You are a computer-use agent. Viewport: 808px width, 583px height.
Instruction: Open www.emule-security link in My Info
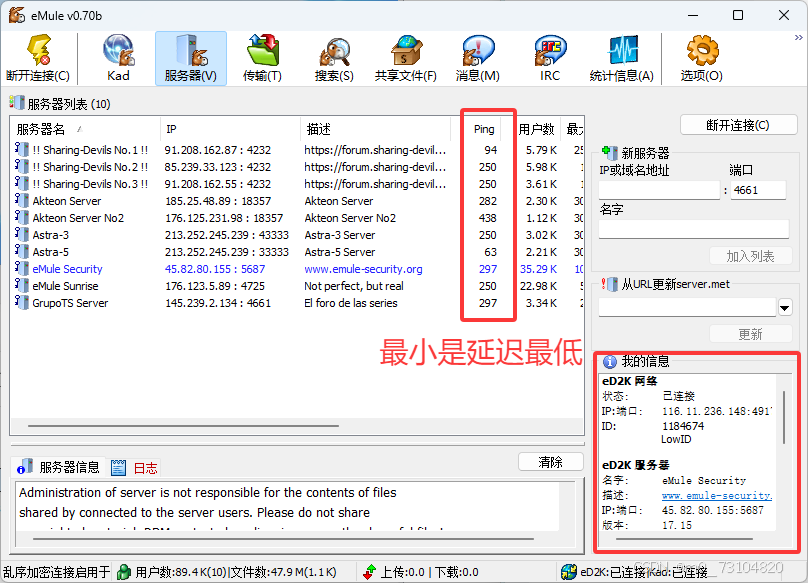tap(717, 495)
